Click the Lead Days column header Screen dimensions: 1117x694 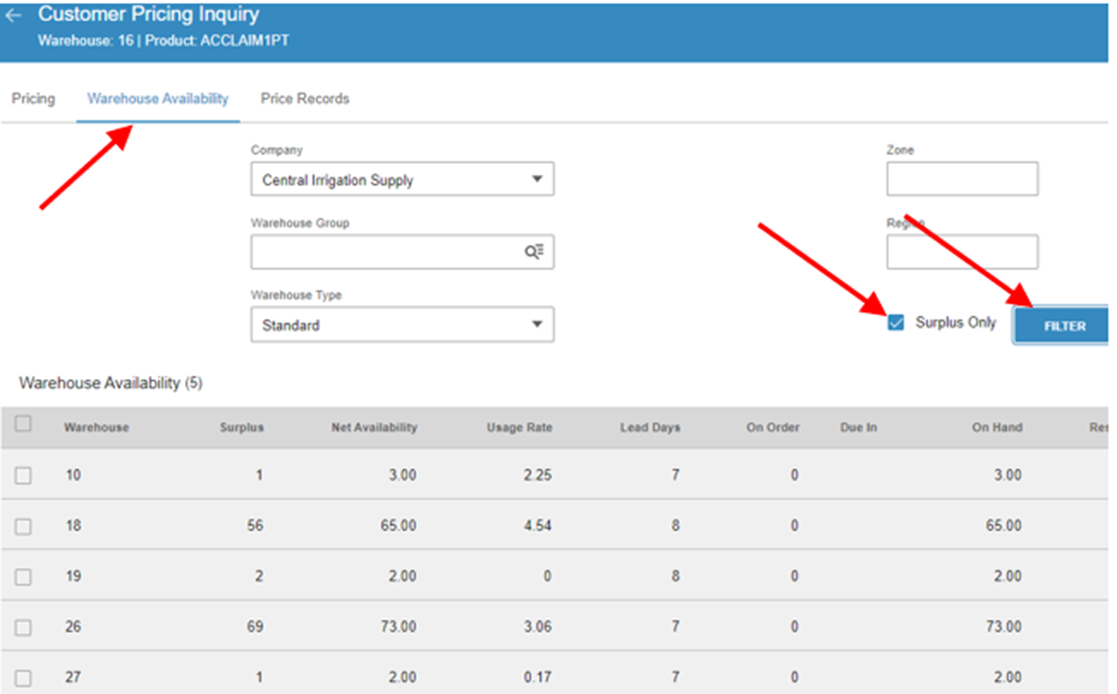(x=650, y=428)
